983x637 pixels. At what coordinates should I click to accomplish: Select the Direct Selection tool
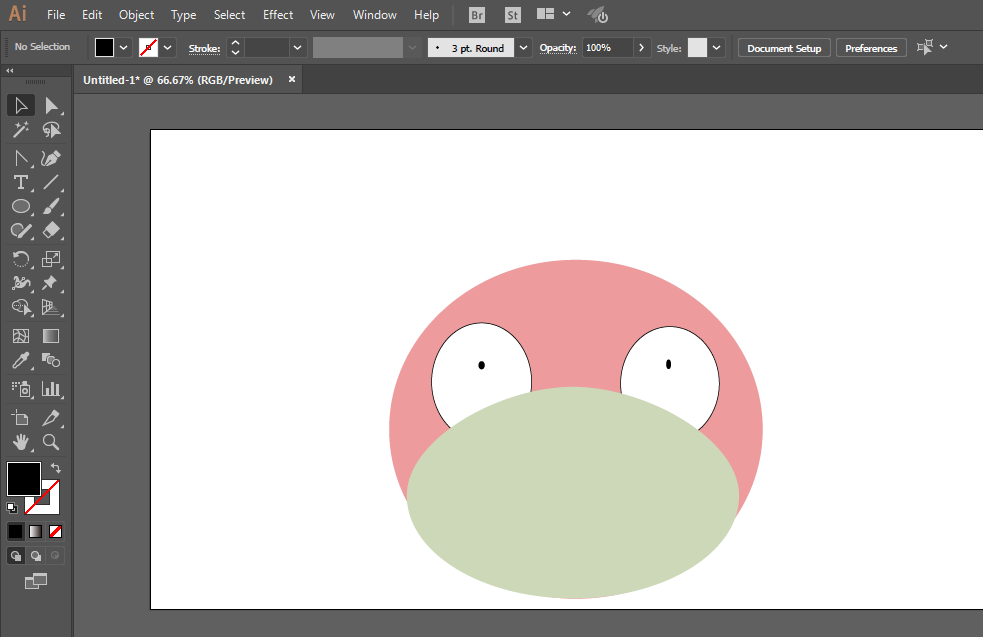point(51,106)
